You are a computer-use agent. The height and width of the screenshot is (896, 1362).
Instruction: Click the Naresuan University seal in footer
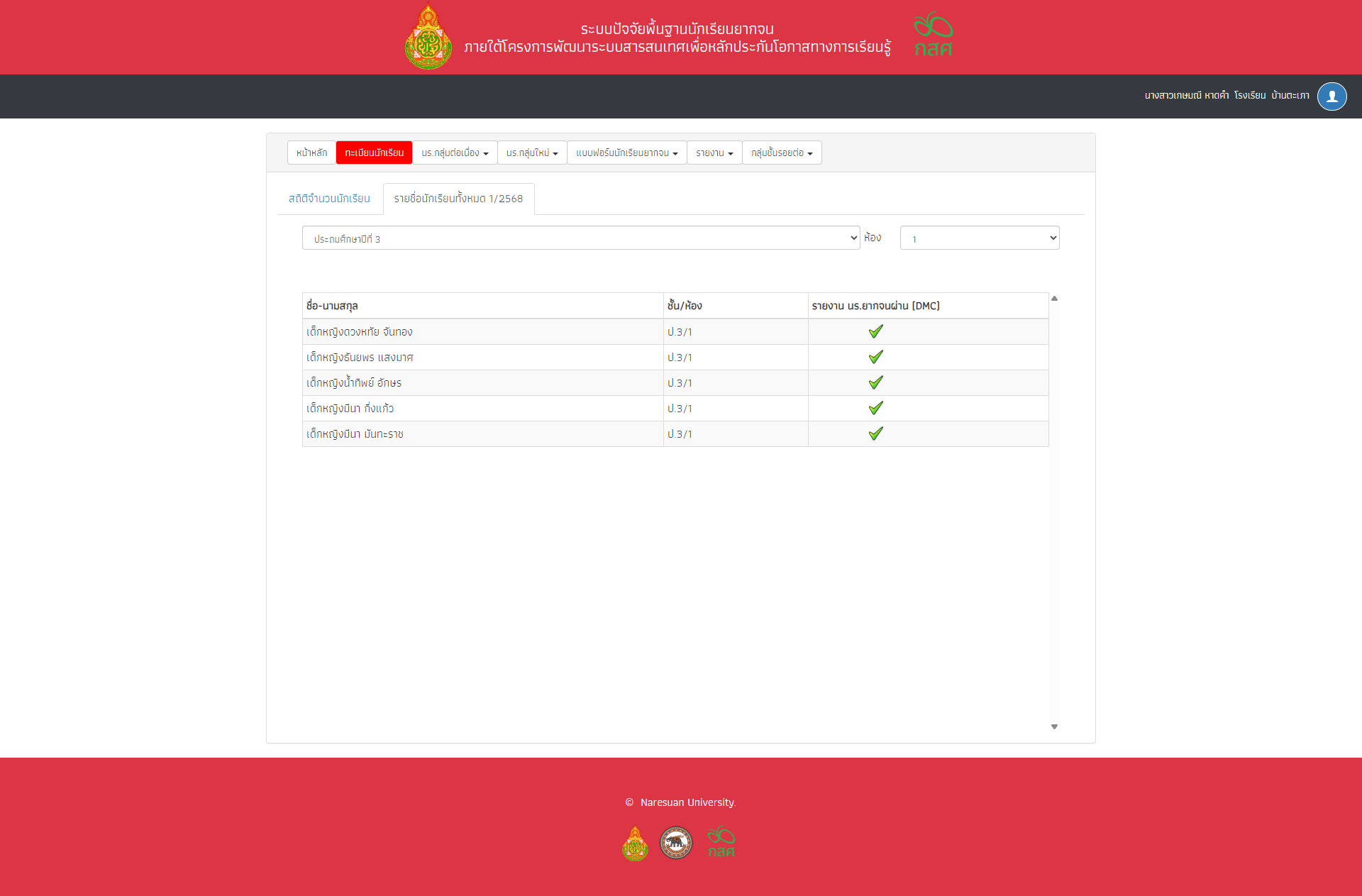tap(675, 843)
